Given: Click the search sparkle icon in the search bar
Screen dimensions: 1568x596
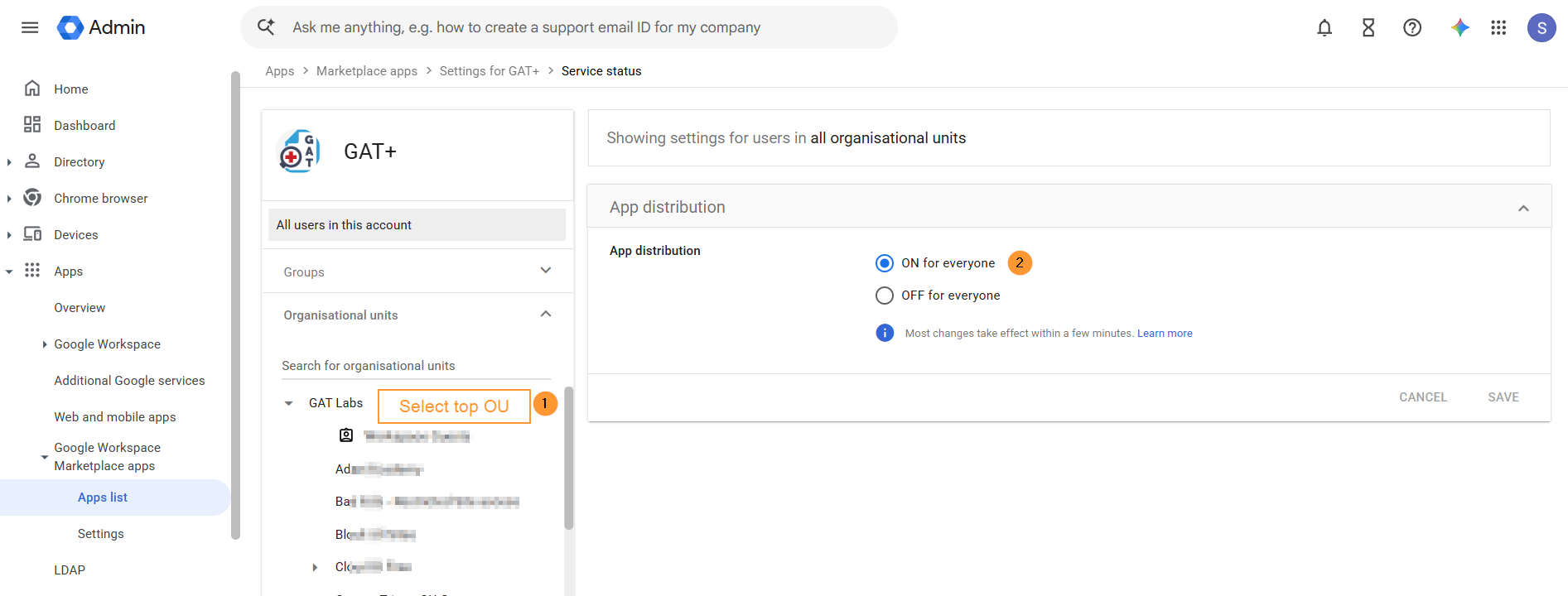Looking at the screenshot, I should pyautogui.click(x=266, y=27).
